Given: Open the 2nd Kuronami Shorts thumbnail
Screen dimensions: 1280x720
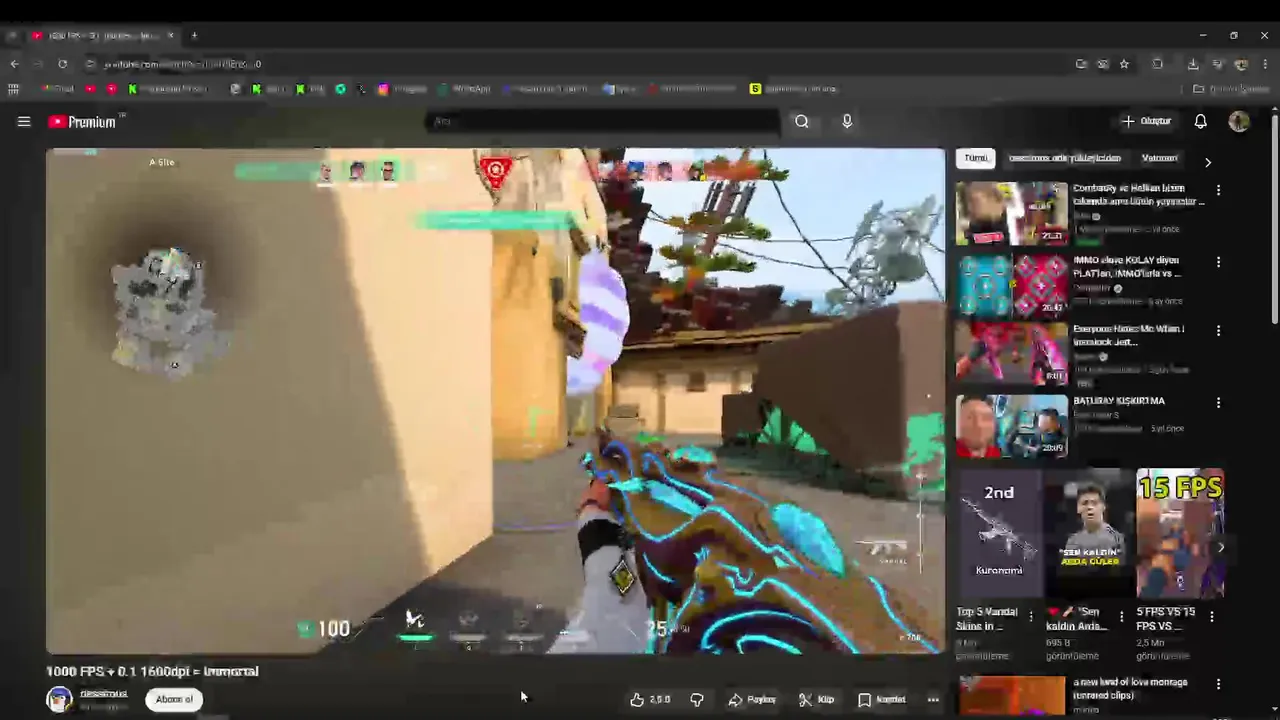Looking at the screenshot, I should click(x=1000, y=533).
